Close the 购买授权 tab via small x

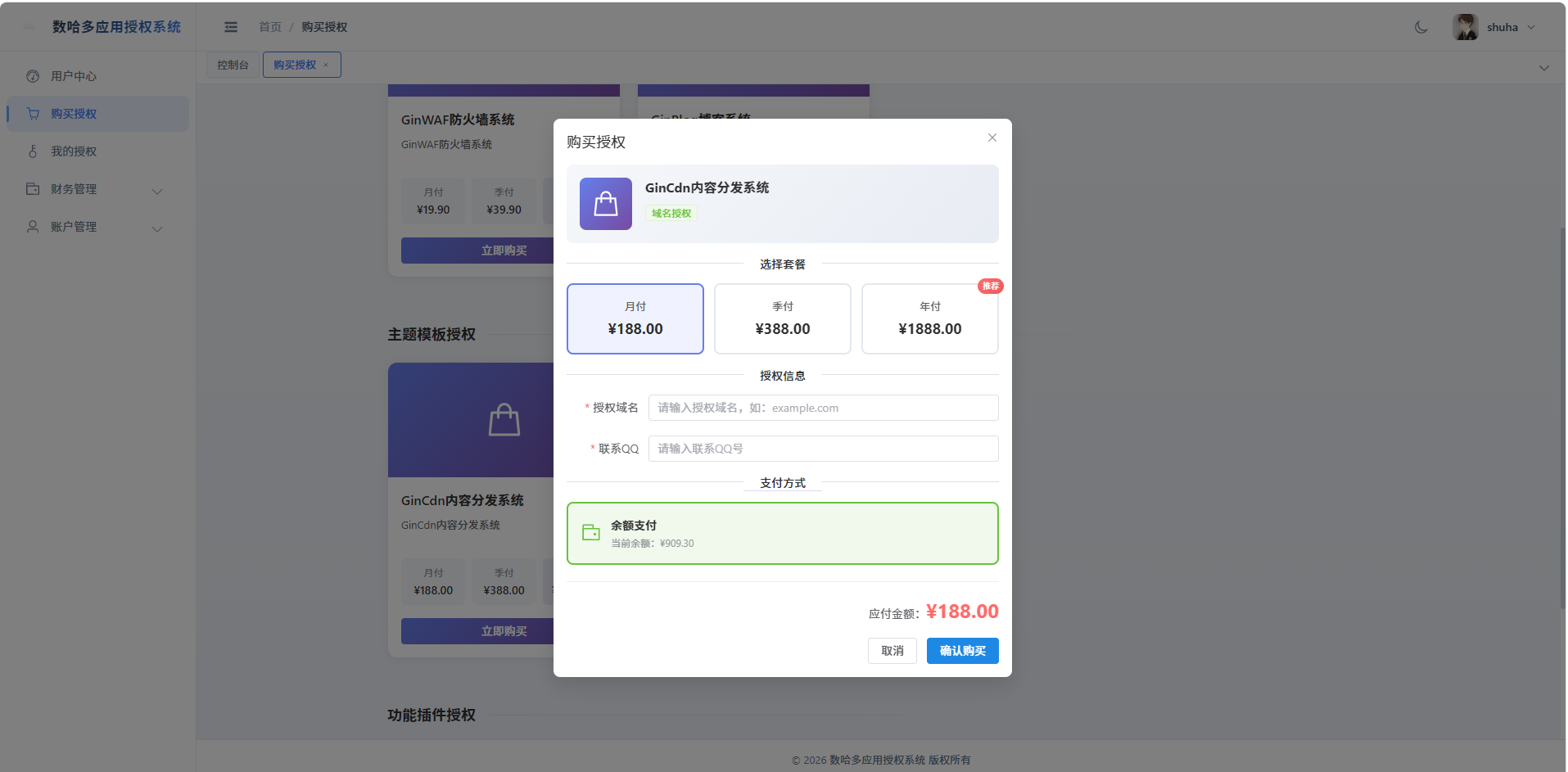[326, 65]
